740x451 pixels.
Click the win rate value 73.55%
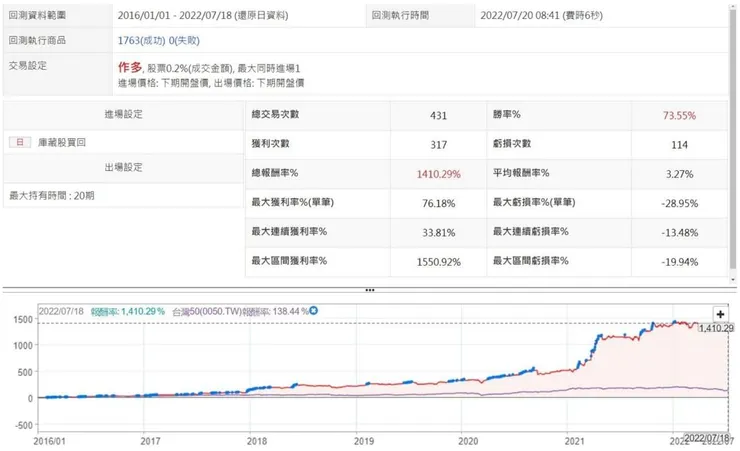tap(679, 116)
